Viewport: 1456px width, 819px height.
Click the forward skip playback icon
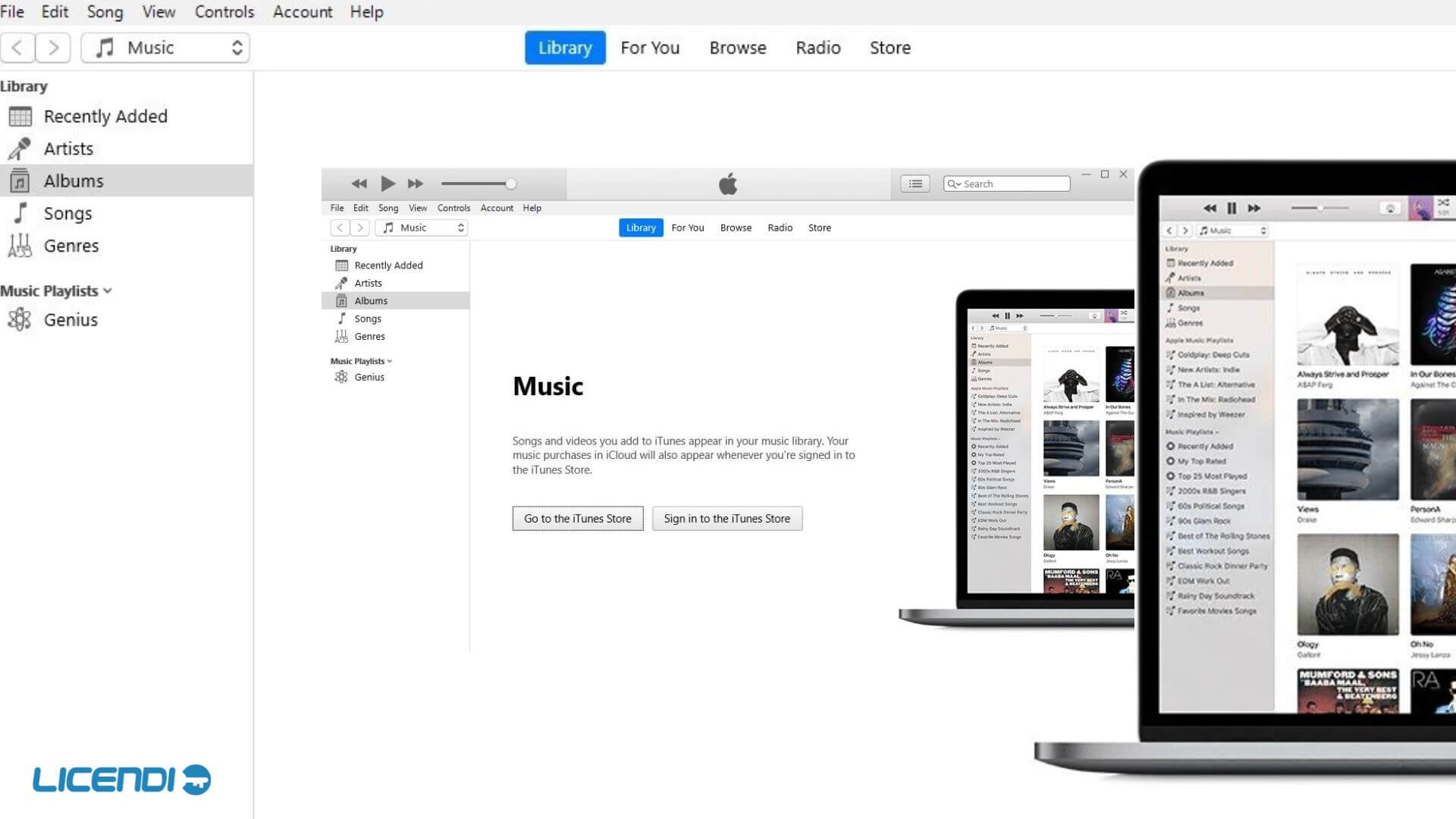(x=416, y=183)
